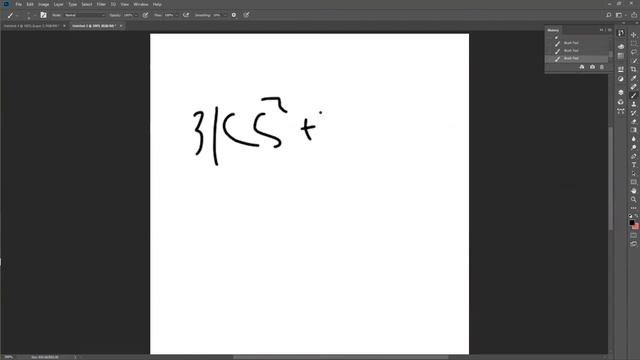Screen dimensions: 640x360
Task: Click the background color swatch
Action: tap(636, 226)
